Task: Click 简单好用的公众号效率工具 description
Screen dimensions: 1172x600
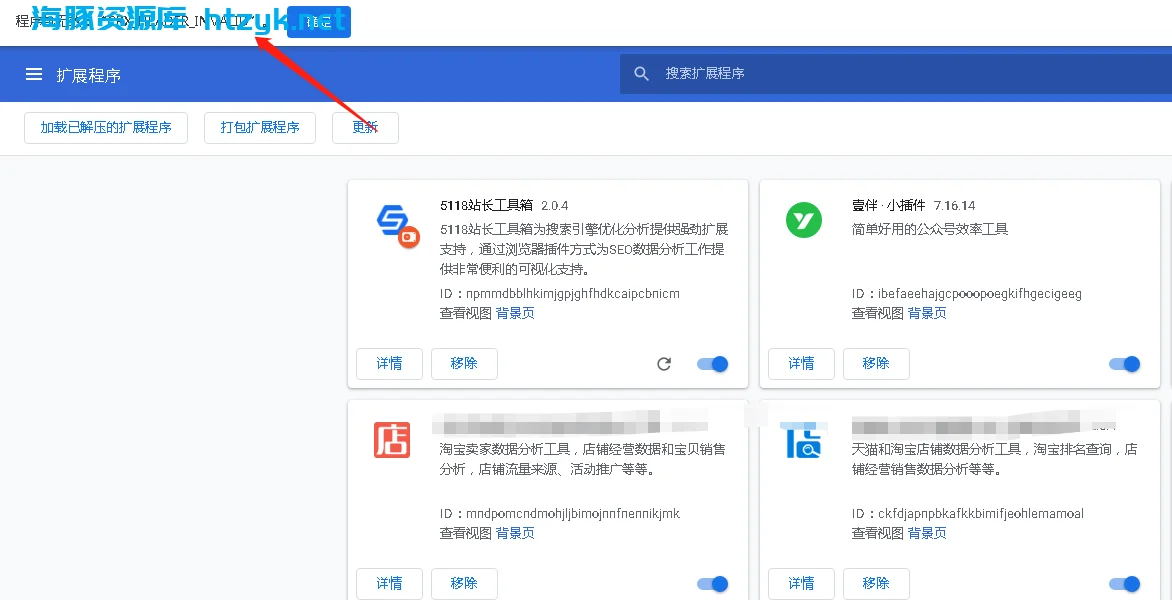Action: [931, 229]
